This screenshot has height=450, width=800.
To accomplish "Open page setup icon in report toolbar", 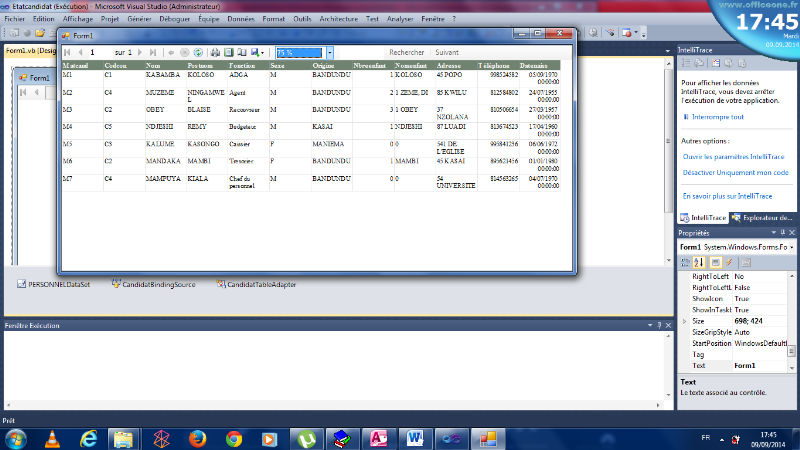I will [x=242, y=53].
